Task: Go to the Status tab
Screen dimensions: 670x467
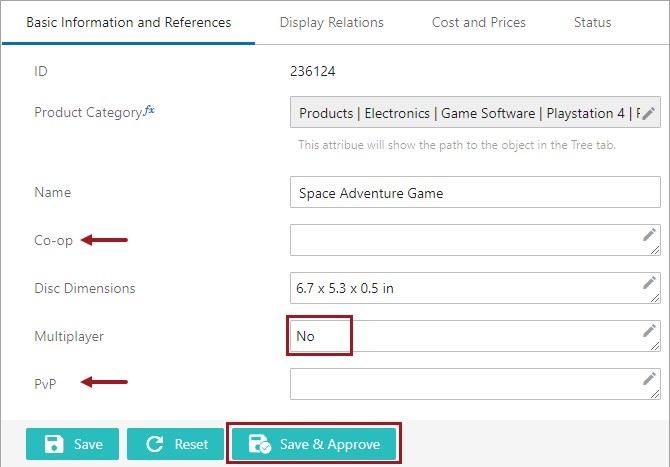Action: point(592,22)
